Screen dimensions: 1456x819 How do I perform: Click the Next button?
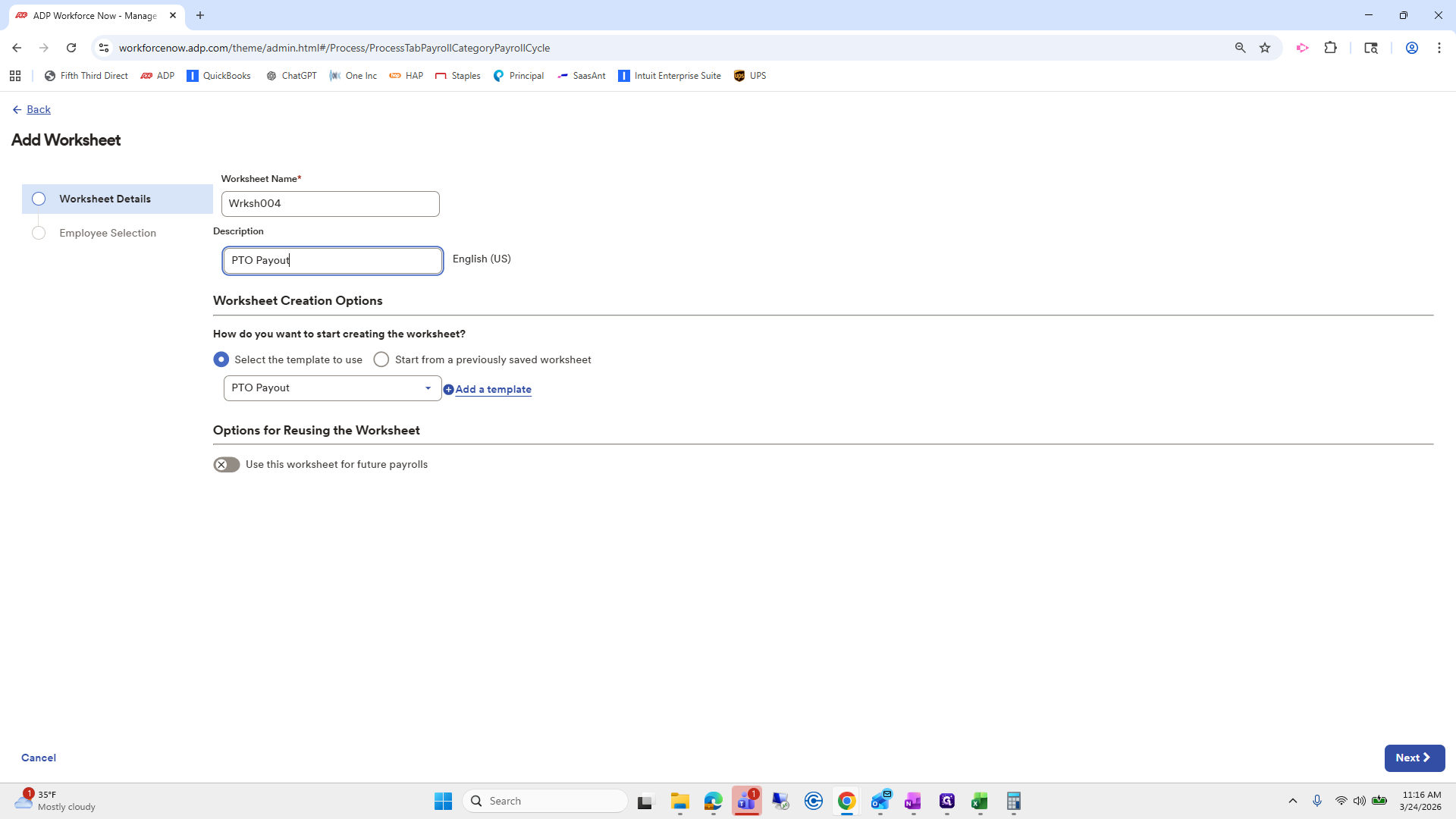(x=1414, y=758)
